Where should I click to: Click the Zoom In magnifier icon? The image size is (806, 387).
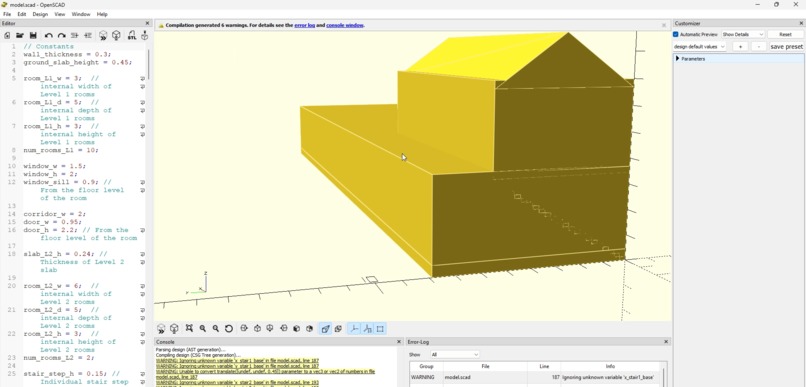tap(203, 328)
